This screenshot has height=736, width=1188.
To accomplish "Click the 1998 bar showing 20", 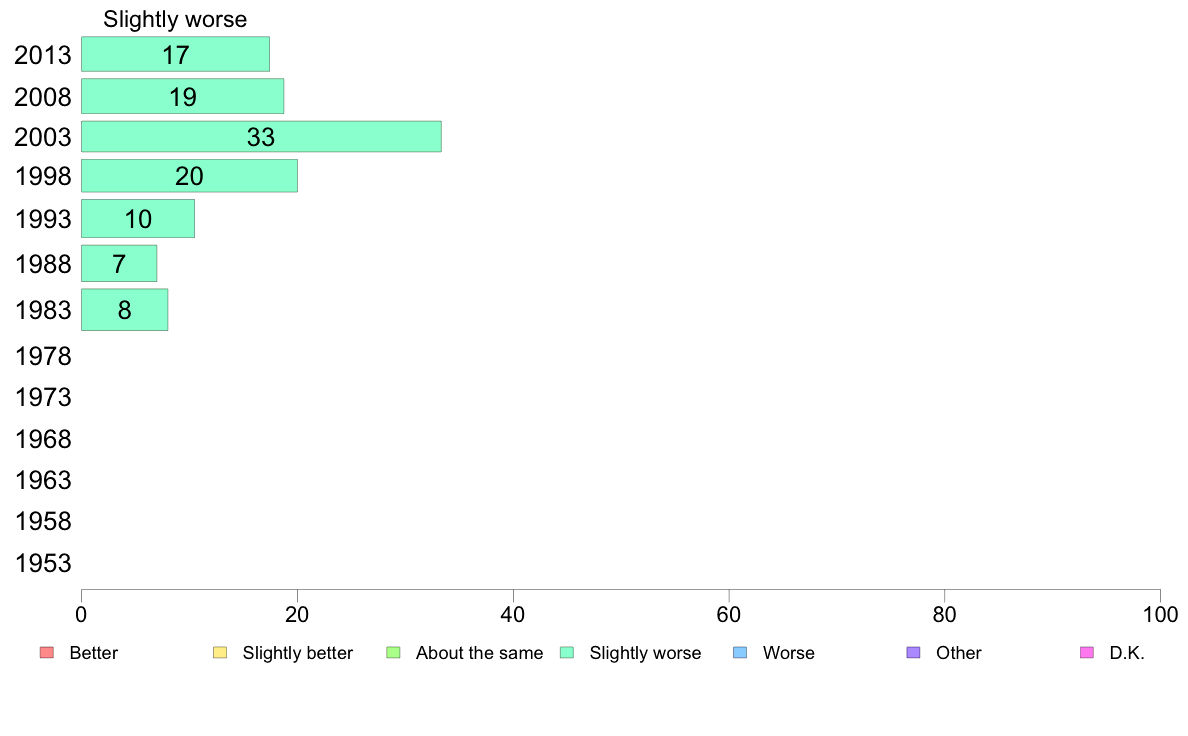I will (x=189, y=176).
